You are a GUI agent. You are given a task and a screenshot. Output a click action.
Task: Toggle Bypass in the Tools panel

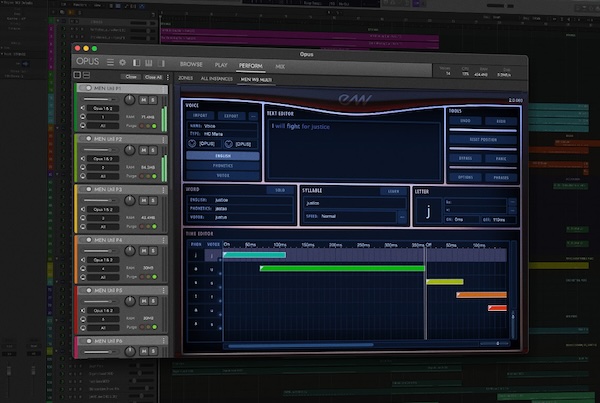[x=465, y=158]
